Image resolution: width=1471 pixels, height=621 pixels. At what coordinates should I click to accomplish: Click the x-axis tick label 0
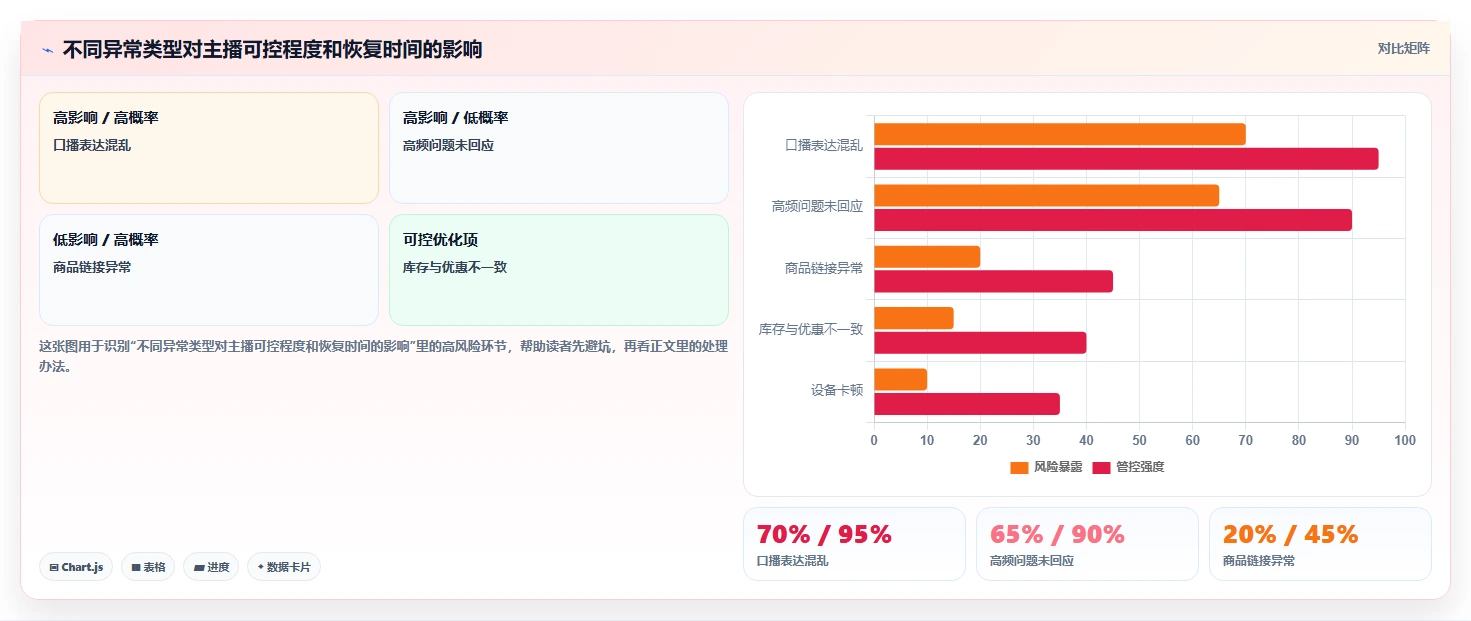point(874,440)
